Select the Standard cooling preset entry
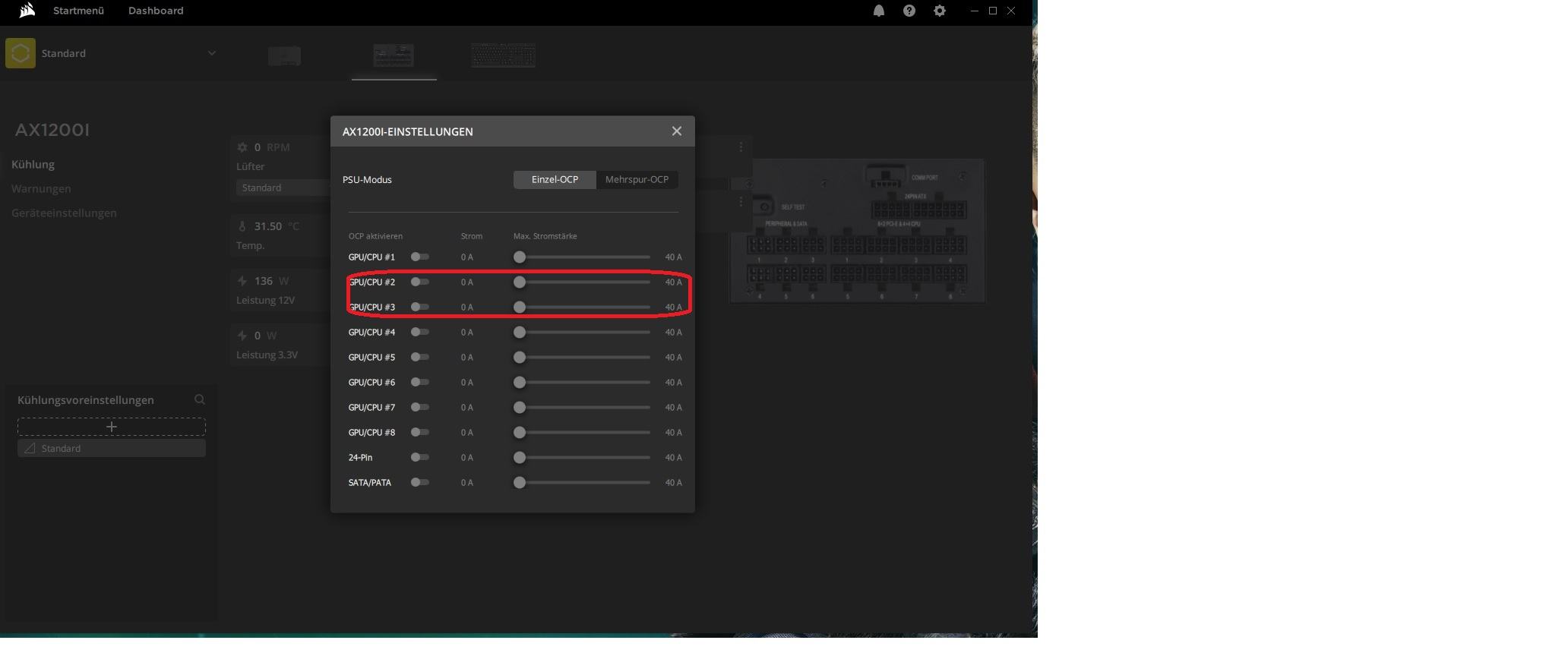The image size is (1568, 656). point(112,448)
